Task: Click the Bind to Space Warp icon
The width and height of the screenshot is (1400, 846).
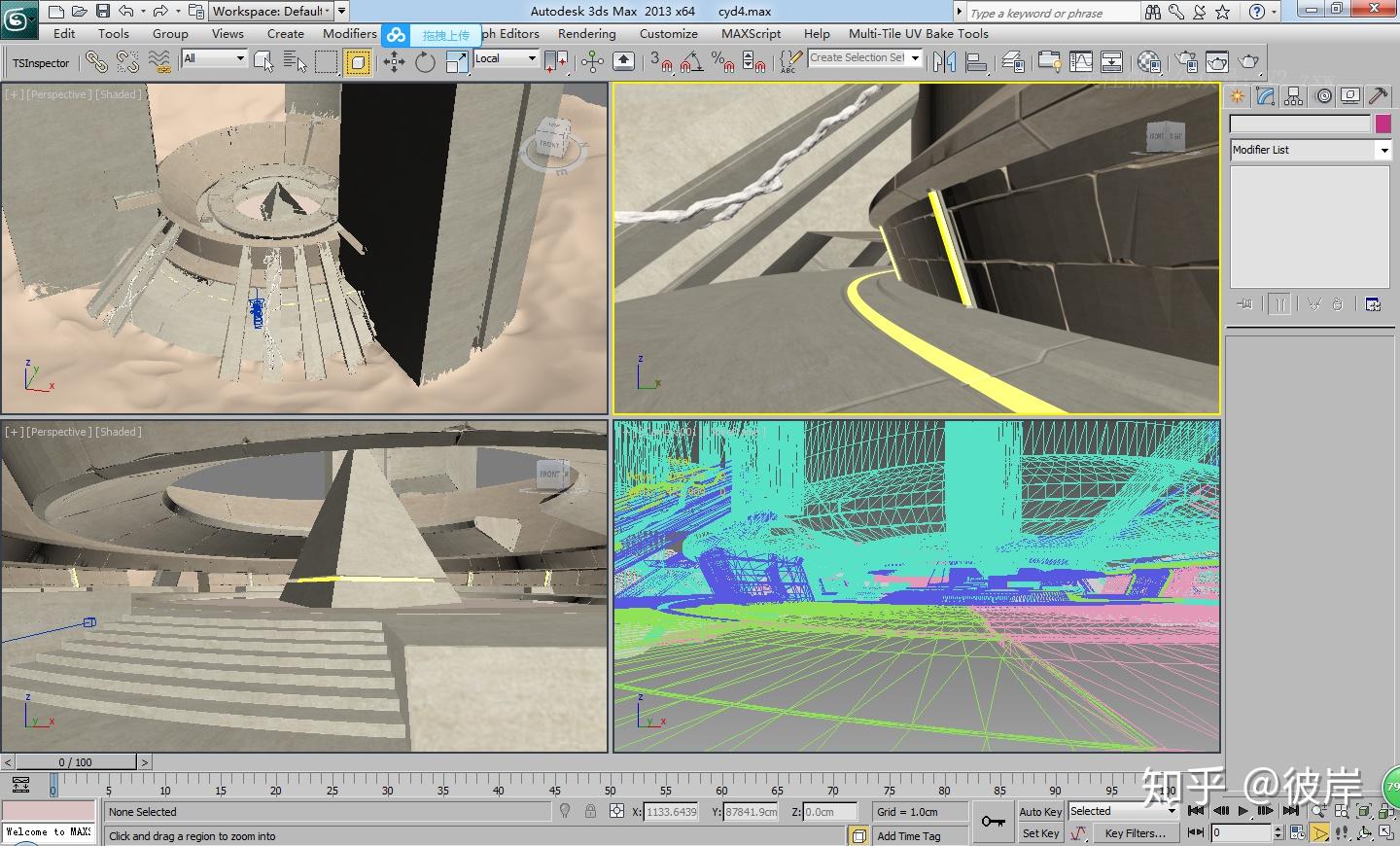Action: tap(159, 62)
